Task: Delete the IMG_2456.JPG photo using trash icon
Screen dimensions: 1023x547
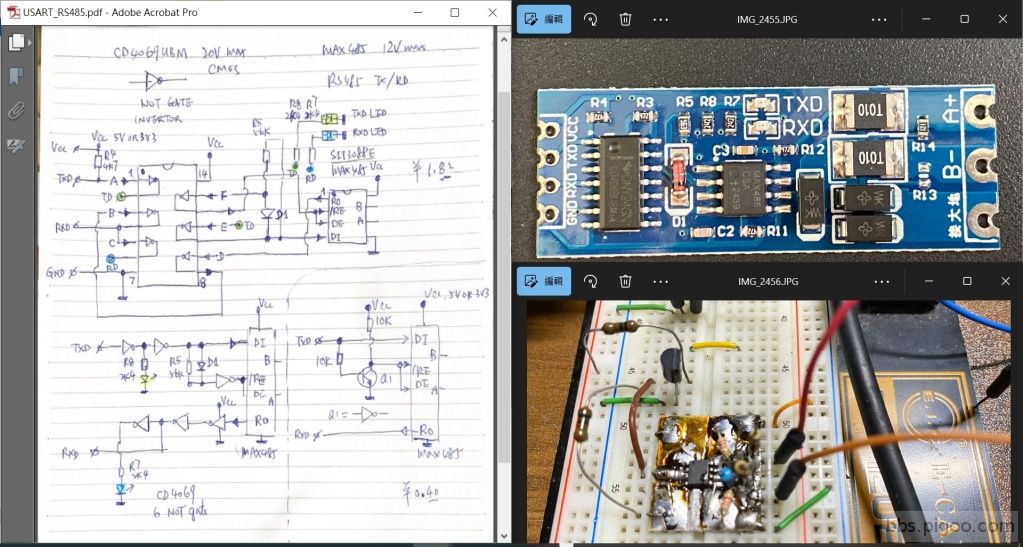Action: click(x=625, y=282)
